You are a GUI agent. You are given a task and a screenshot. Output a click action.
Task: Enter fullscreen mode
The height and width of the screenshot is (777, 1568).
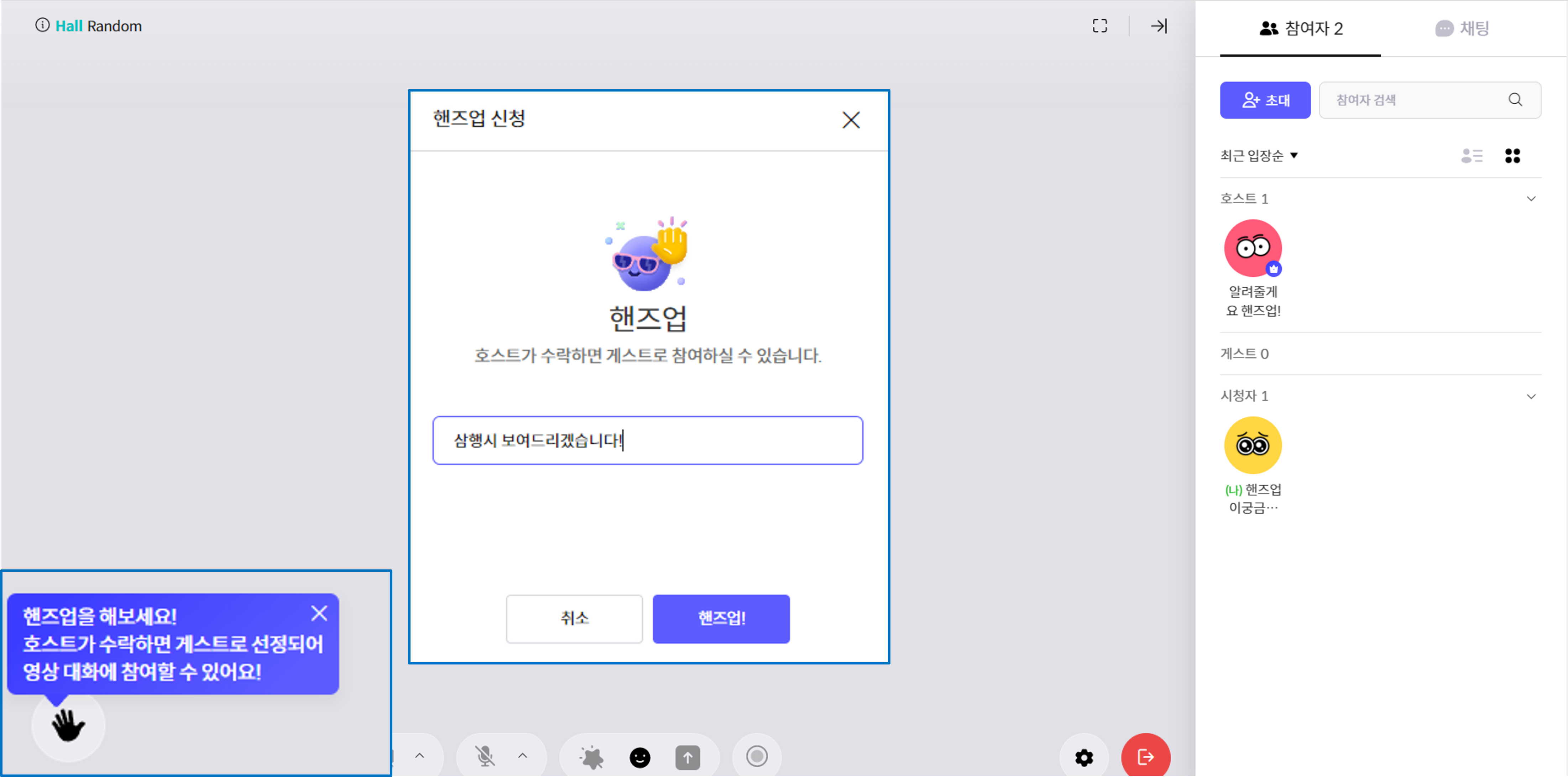pyautogui.click(x=1099, y=26)
